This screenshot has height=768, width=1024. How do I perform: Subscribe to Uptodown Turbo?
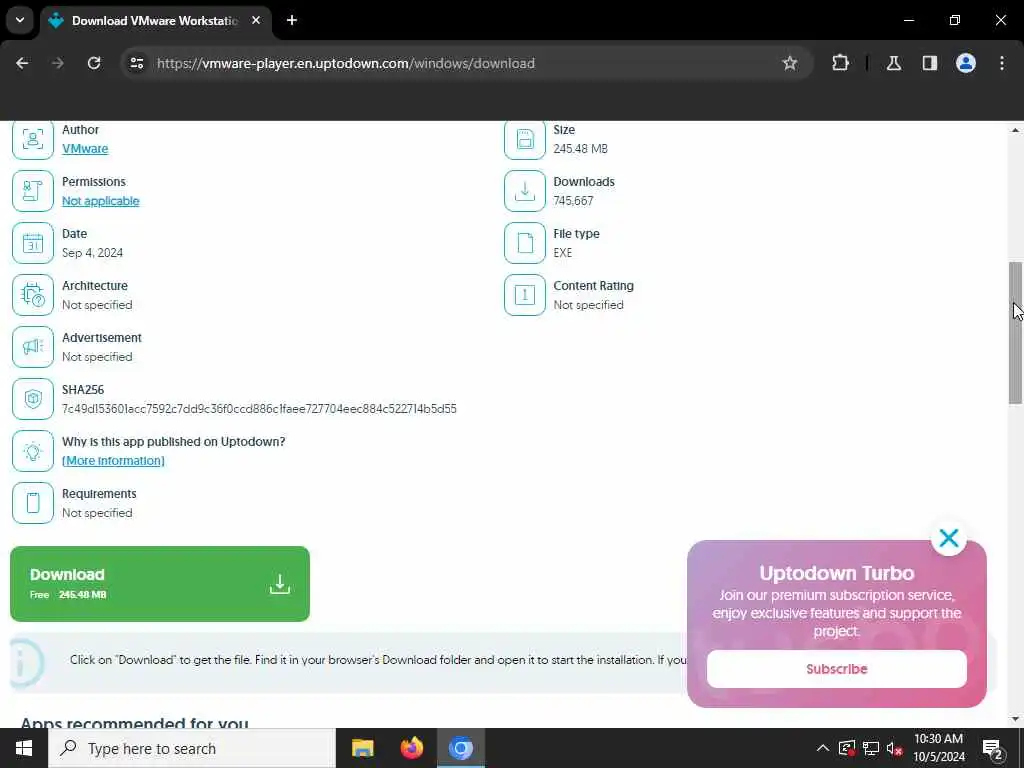point(837,669)
